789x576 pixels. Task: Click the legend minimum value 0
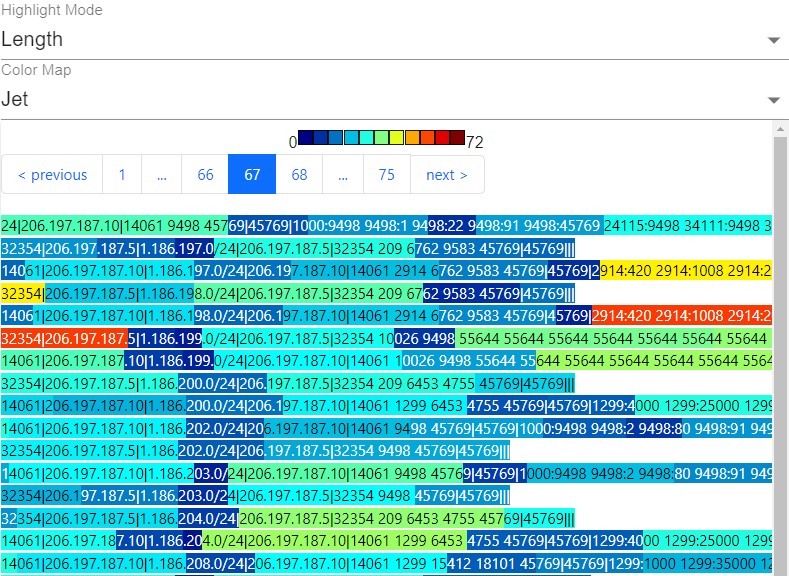pos(292,142)
